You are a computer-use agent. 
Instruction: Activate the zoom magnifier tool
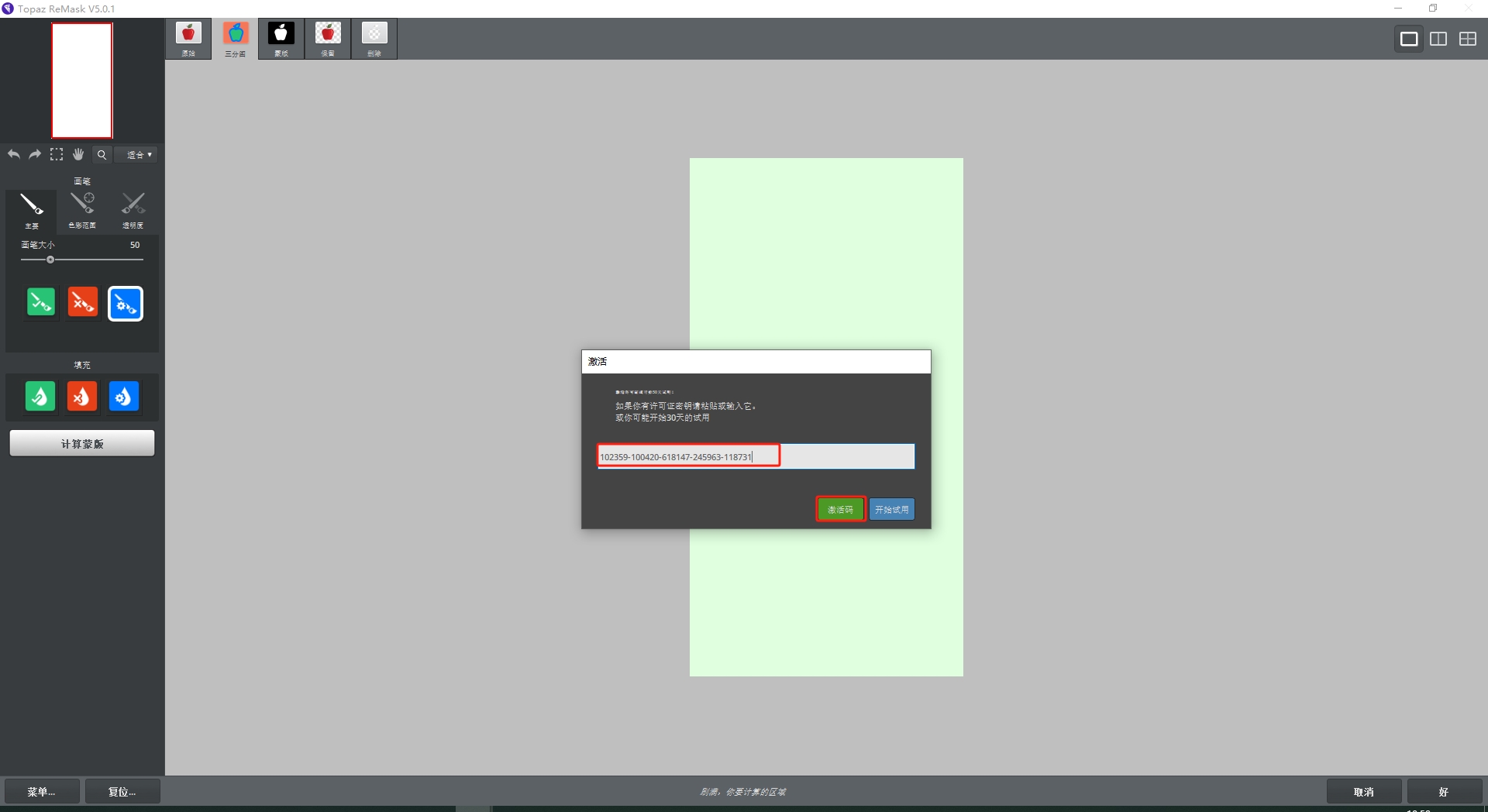[102, 154]
